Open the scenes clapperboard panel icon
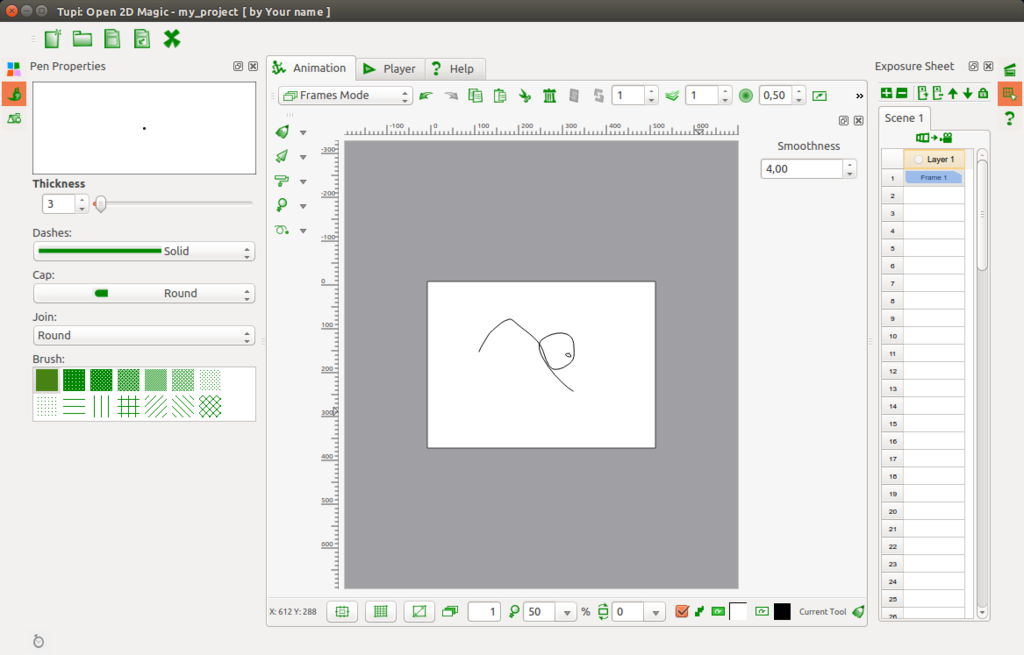Screen dimensions: 1024x655 tap(1009, 69)
